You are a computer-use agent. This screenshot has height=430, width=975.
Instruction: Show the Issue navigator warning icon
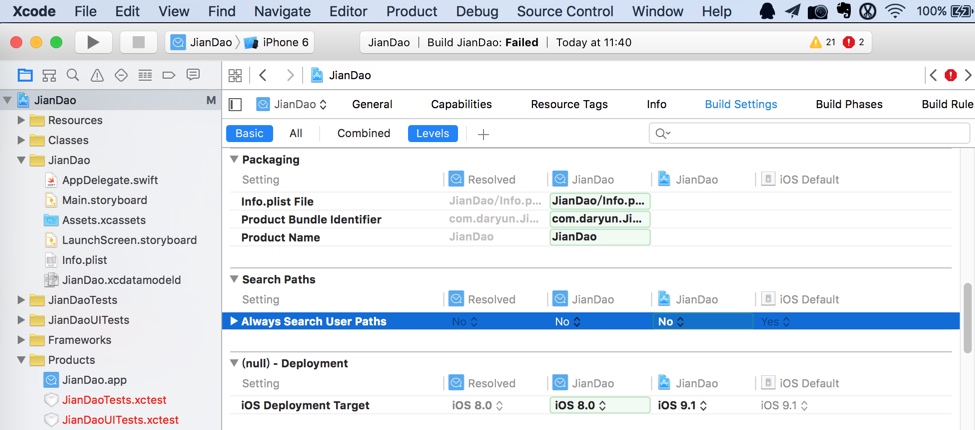click(97, 75)
